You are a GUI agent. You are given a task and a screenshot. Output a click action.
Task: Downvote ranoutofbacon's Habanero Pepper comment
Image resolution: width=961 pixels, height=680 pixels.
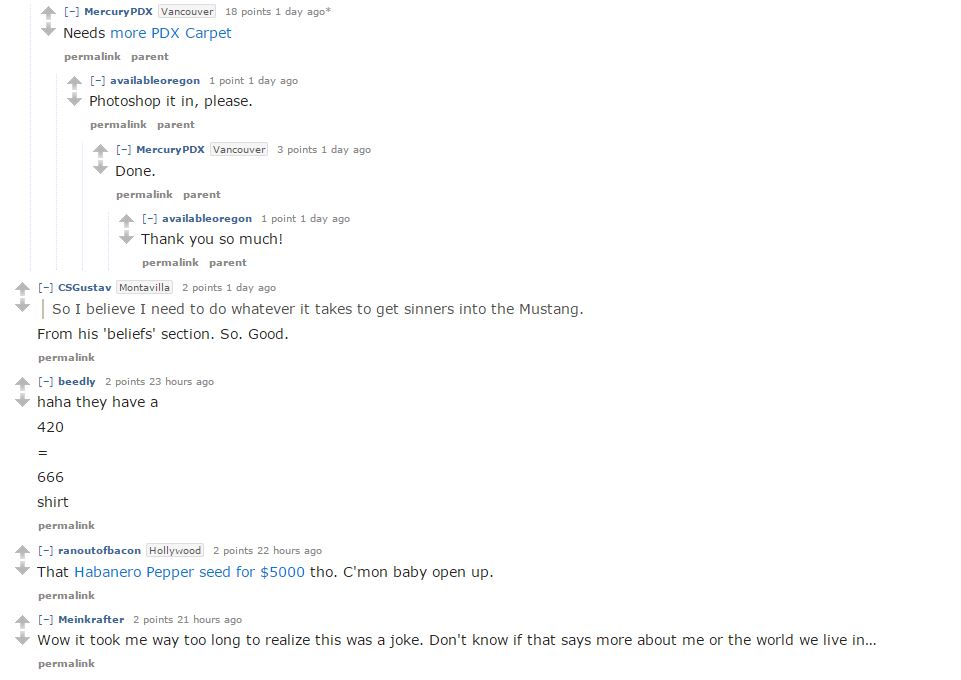22,569
